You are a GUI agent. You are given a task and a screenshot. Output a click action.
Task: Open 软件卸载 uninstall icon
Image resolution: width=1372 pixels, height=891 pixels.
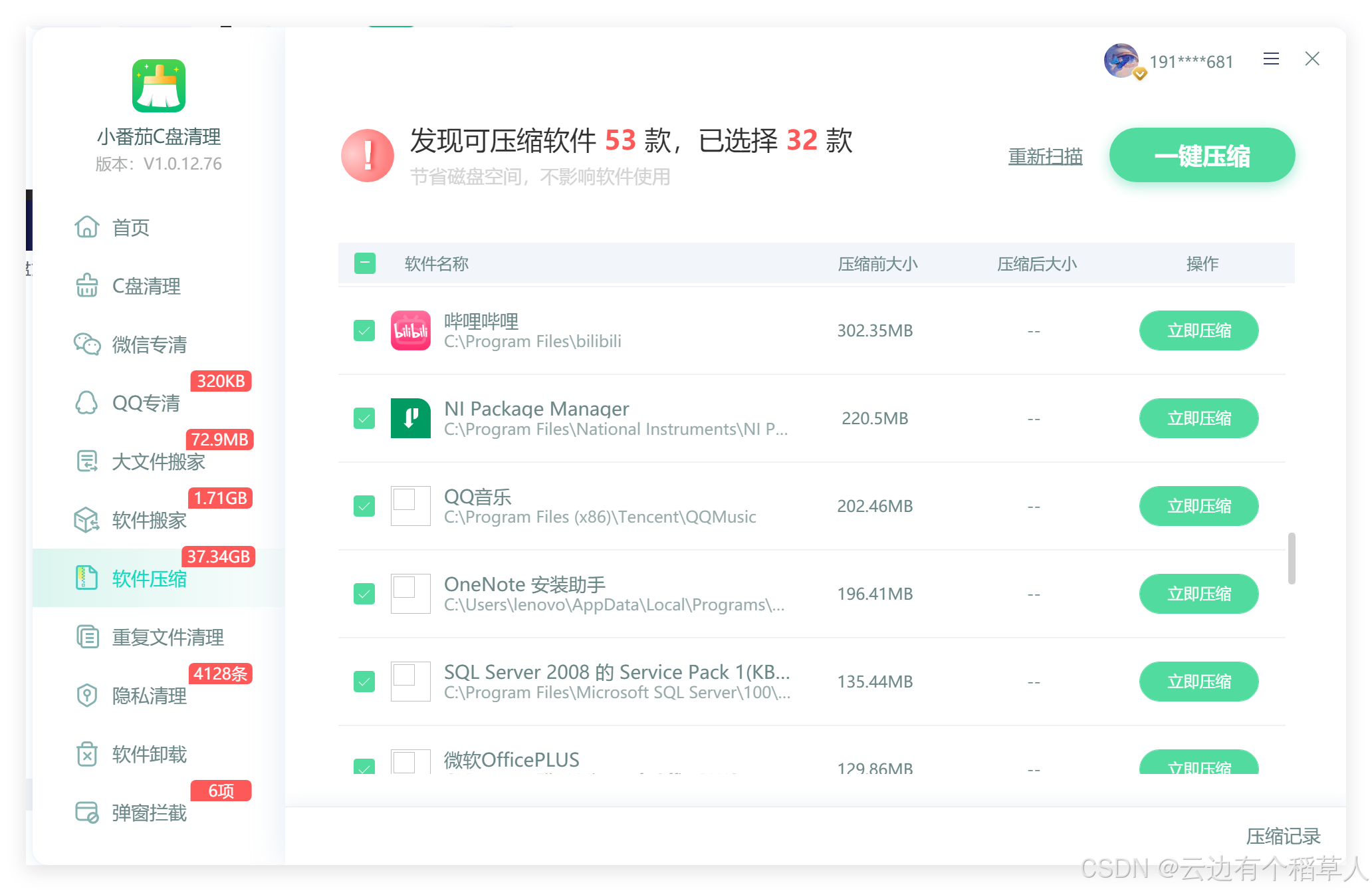(x=87, y=754)
